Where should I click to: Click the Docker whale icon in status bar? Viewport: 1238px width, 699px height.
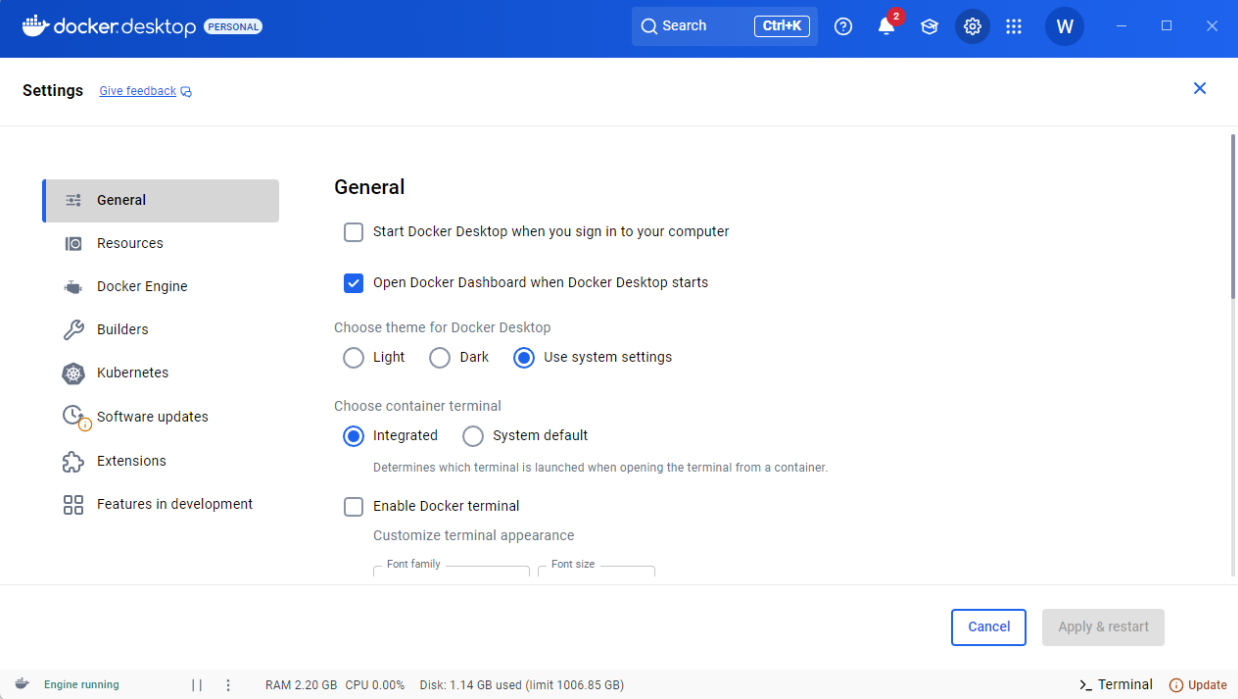22,685
